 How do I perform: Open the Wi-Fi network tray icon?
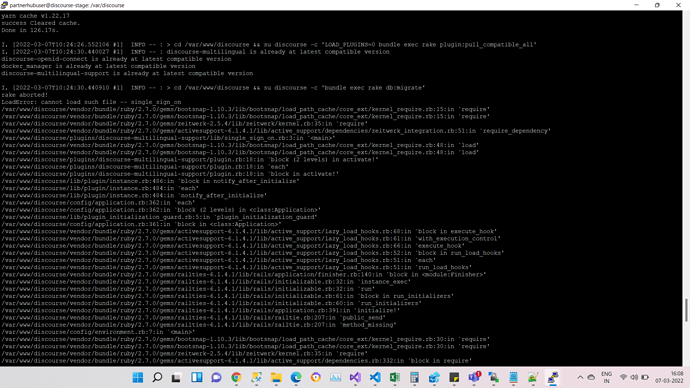coord(623,377)
